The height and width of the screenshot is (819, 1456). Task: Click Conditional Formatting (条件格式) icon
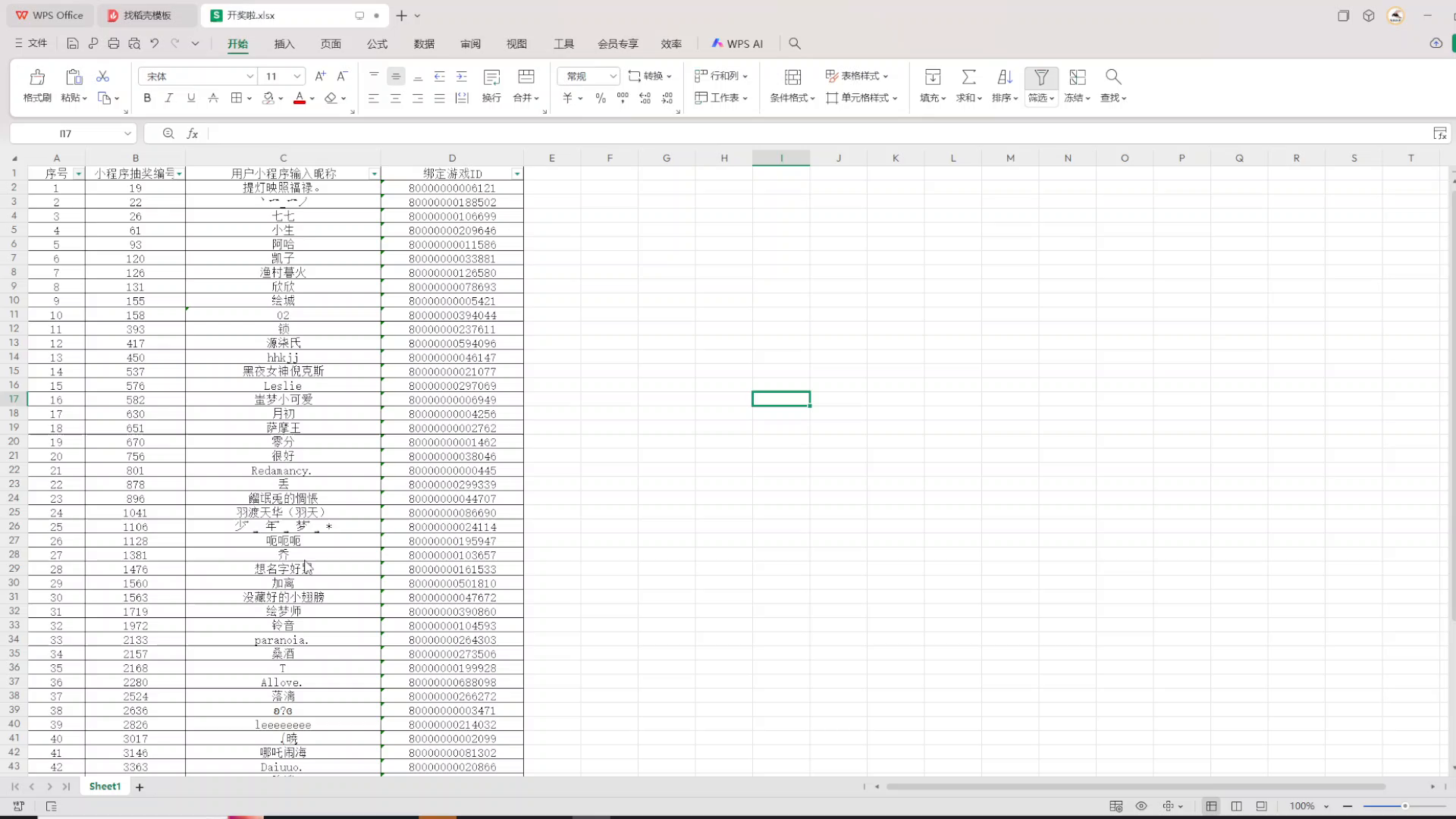pyautogui.click(x=792, y=77)
